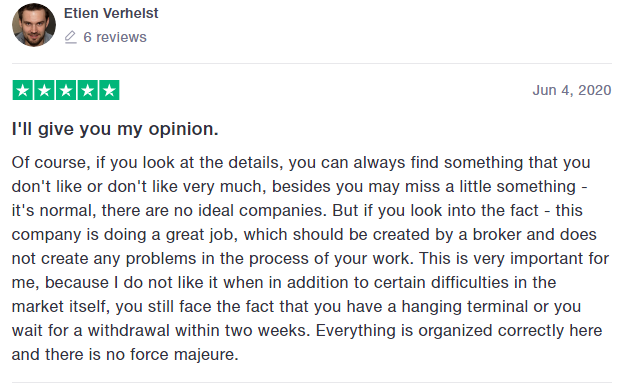Click the reviewer name Etien Verhelst

point(111,13)
